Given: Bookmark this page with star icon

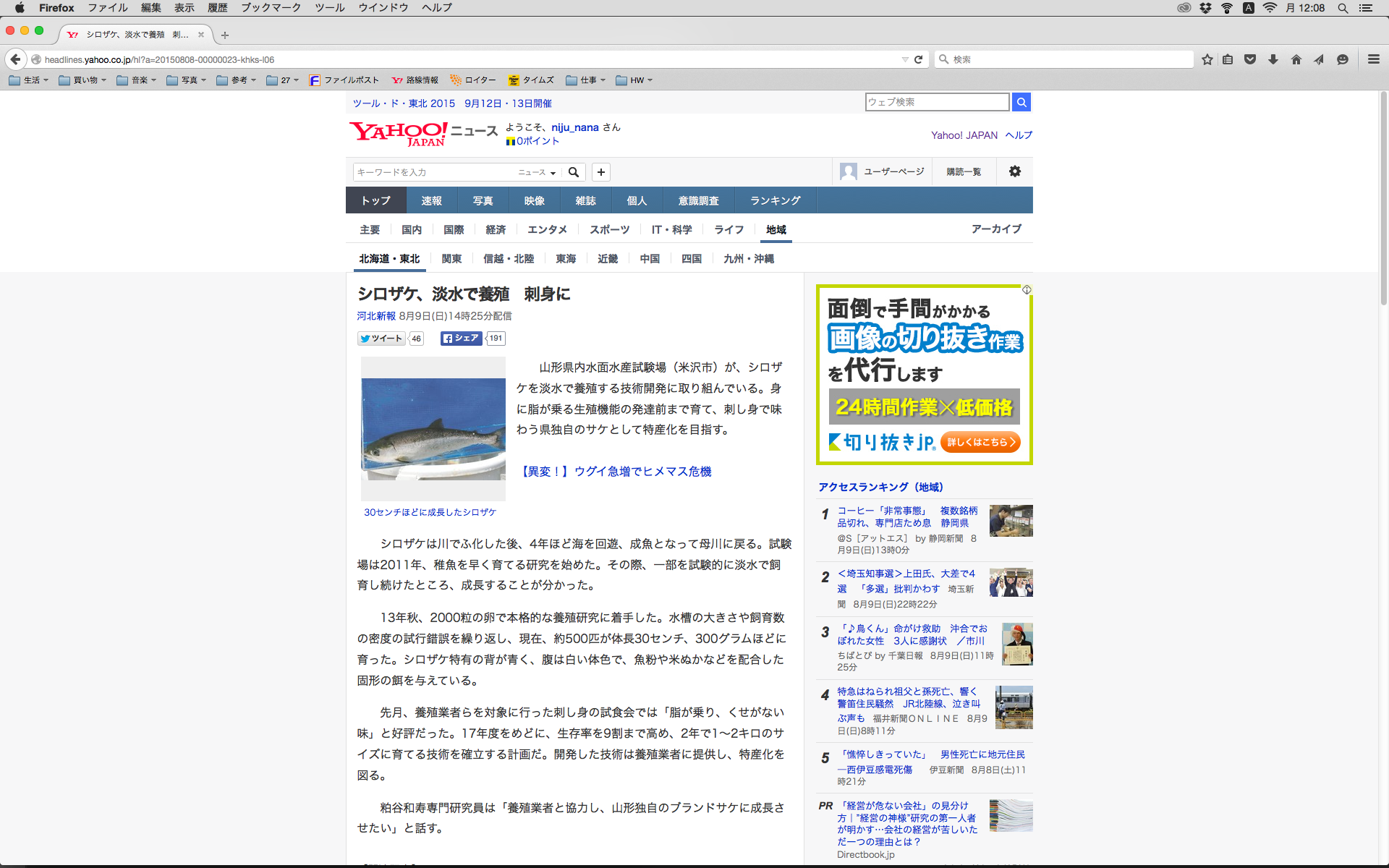Looking at the screenshot, I should [x=1207, y=59].
